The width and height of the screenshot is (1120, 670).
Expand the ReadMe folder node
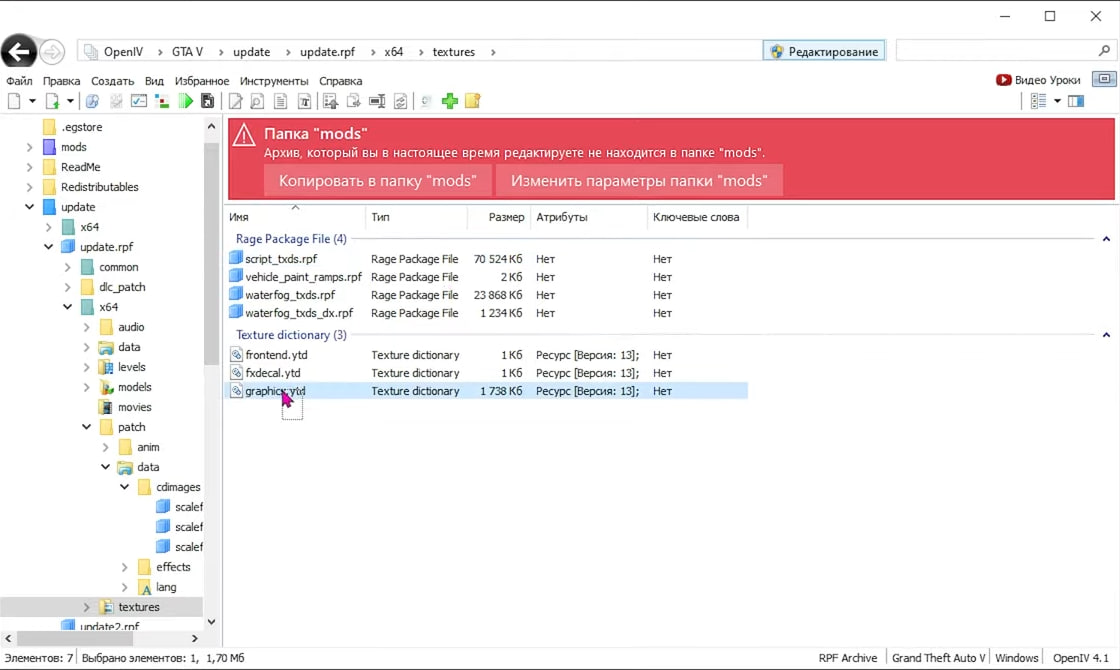(x=29, y=167)
